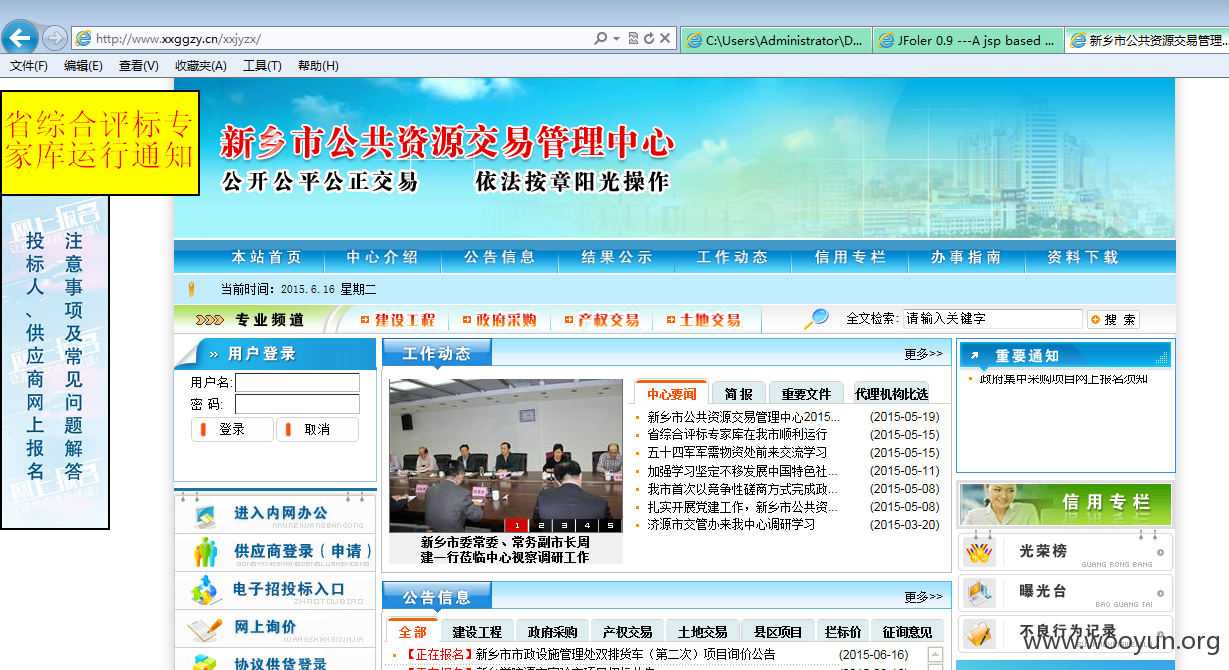Select the 简报 tab
This screenshot has width=1229, height=670.
pyautogui.click(x=739, y=394)
